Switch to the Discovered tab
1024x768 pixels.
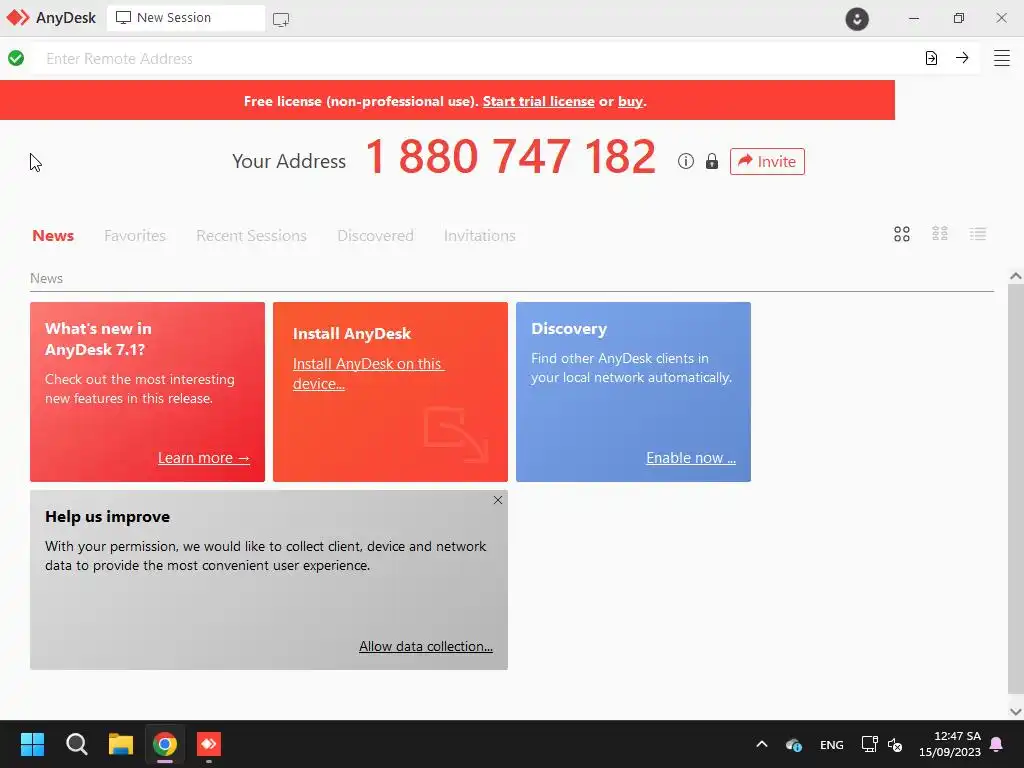[x=376, y=235]
